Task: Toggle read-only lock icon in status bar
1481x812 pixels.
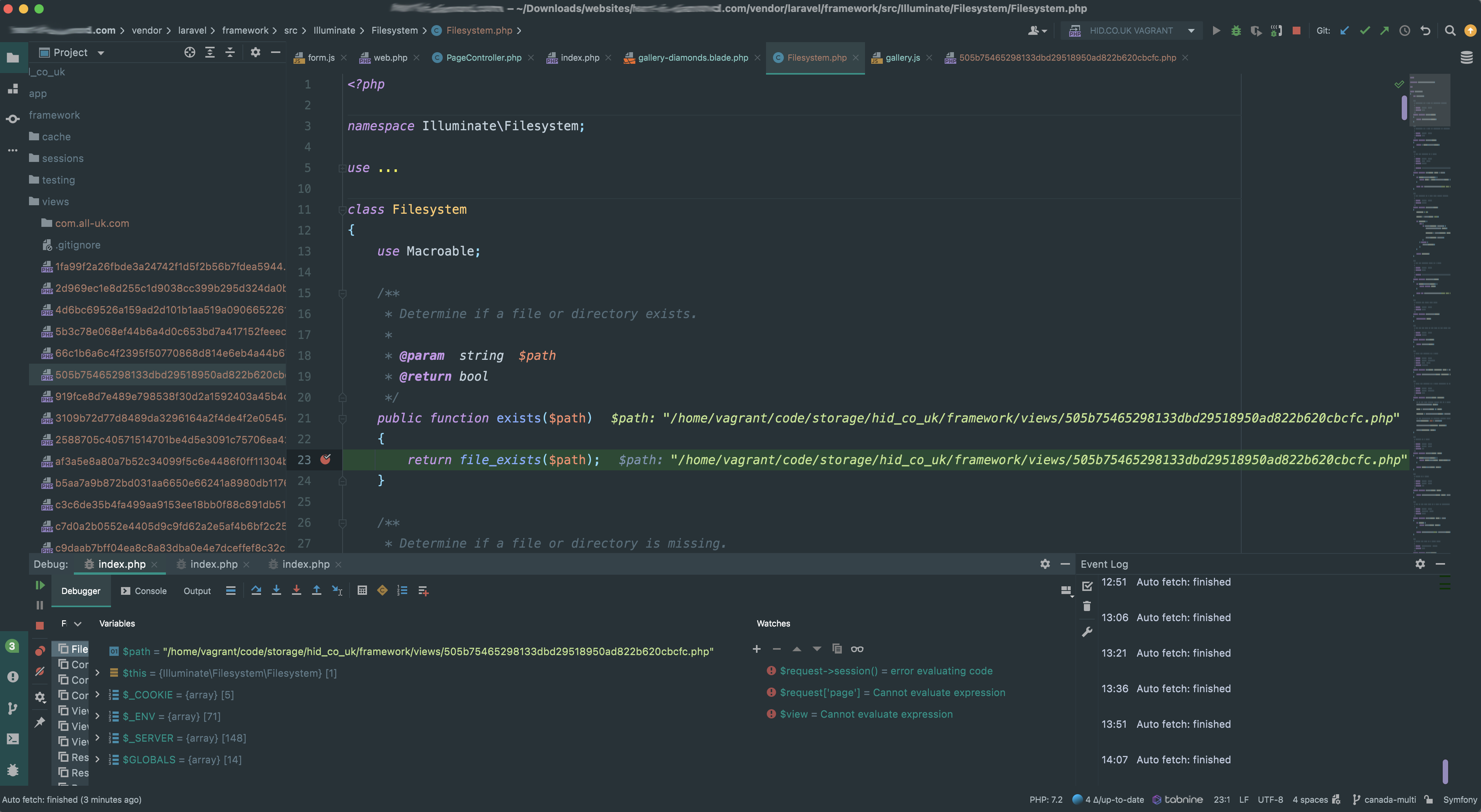Action: tap(1429, 799)
